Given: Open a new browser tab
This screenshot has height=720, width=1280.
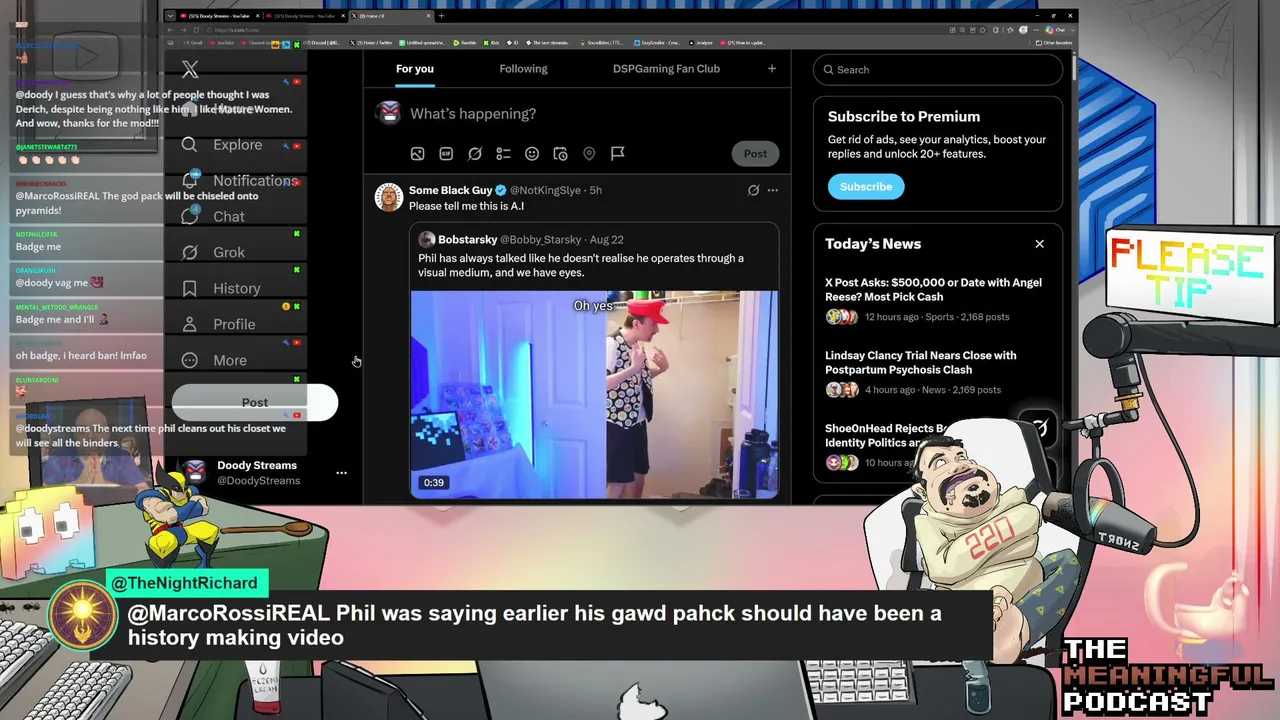Looking at the screenshot, I should [442, 16].
